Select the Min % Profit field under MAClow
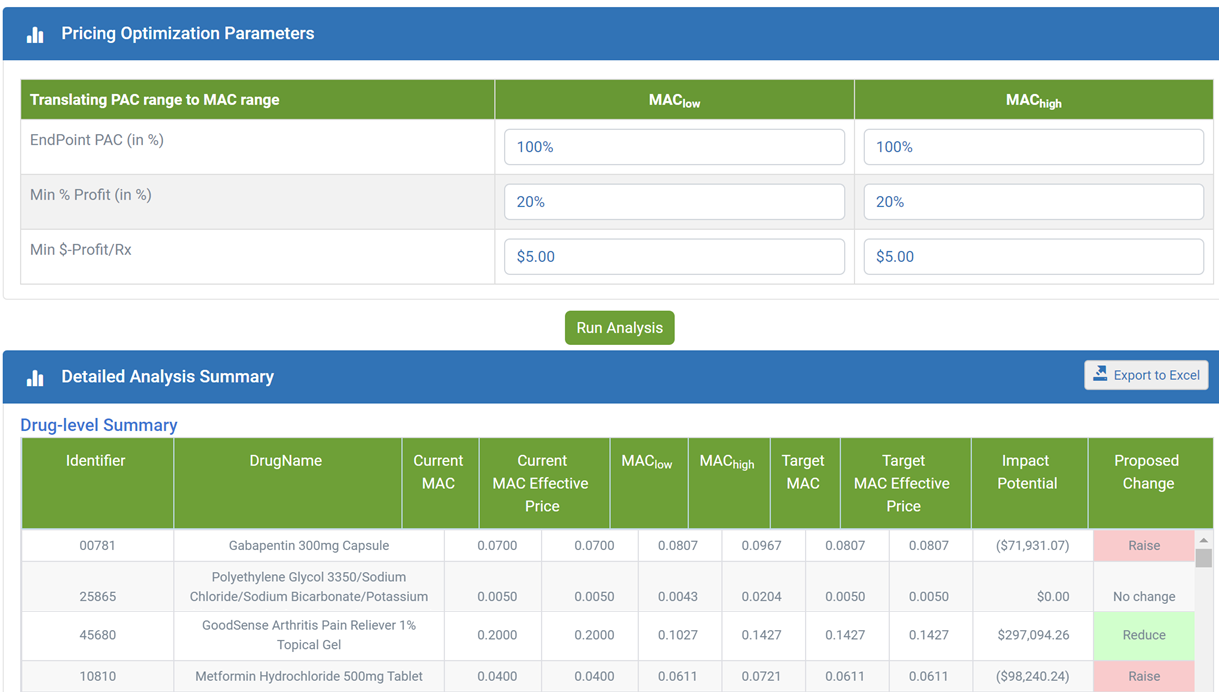Viewport: 1219px width, 692px height. tap(674, 201)
